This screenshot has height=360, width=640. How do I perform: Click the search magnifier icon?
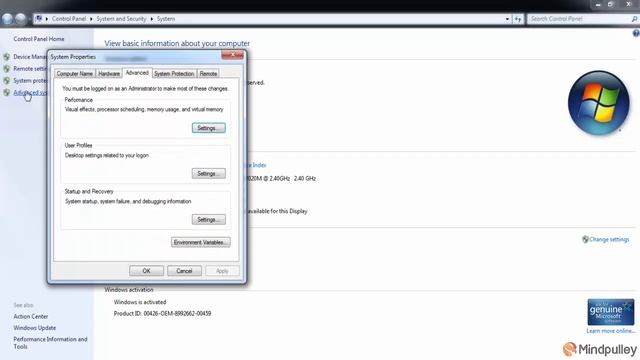coord(635,19)
